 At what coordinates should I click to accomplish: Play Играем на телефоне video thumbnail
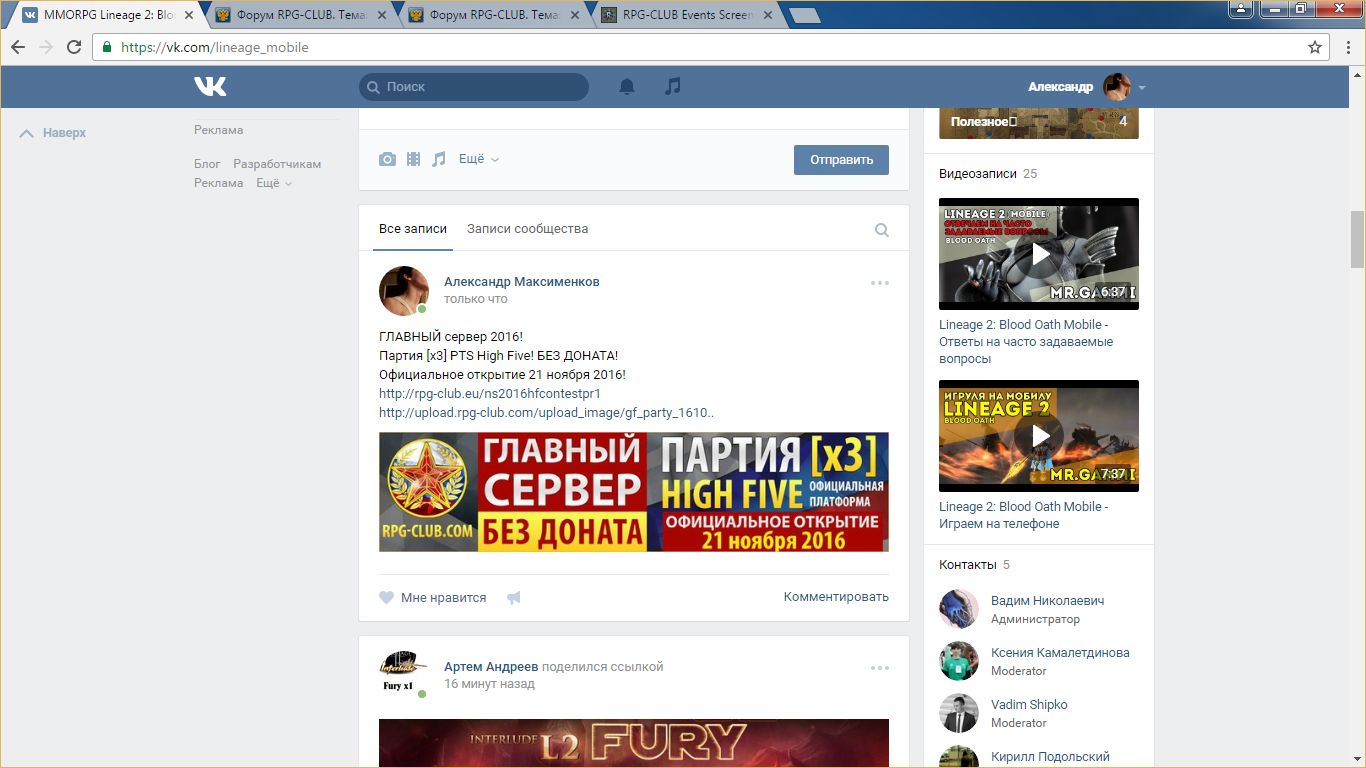point(1039,436)
